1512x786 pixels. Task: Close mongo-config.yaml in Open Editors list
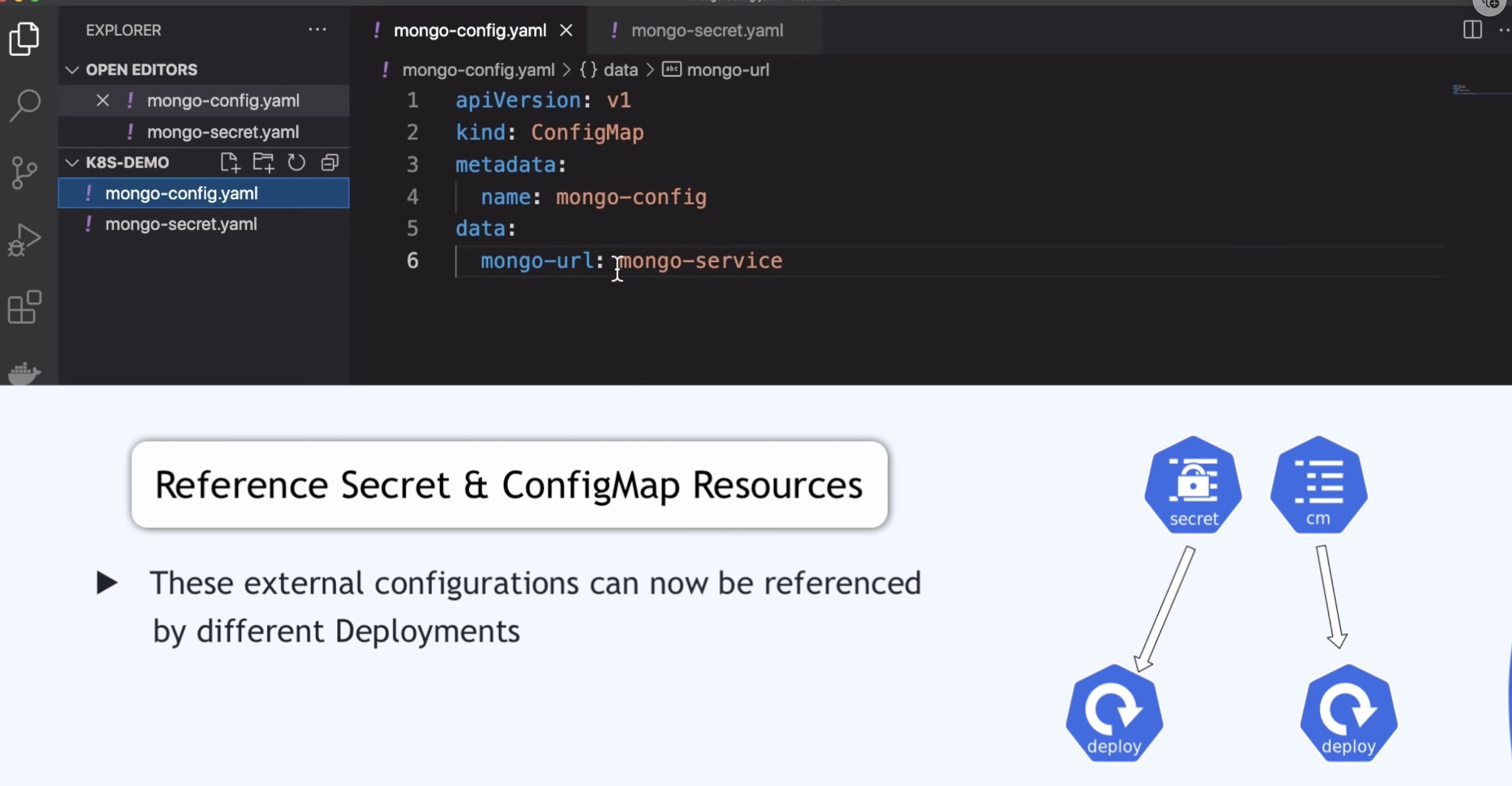click(x=103, y=101)
